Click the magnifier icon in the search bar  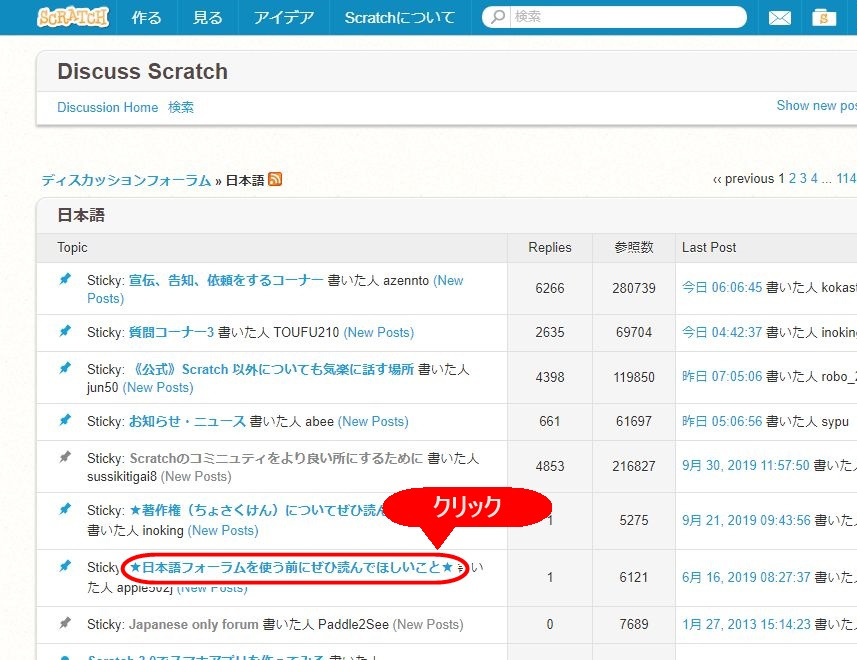click(497, 17)
